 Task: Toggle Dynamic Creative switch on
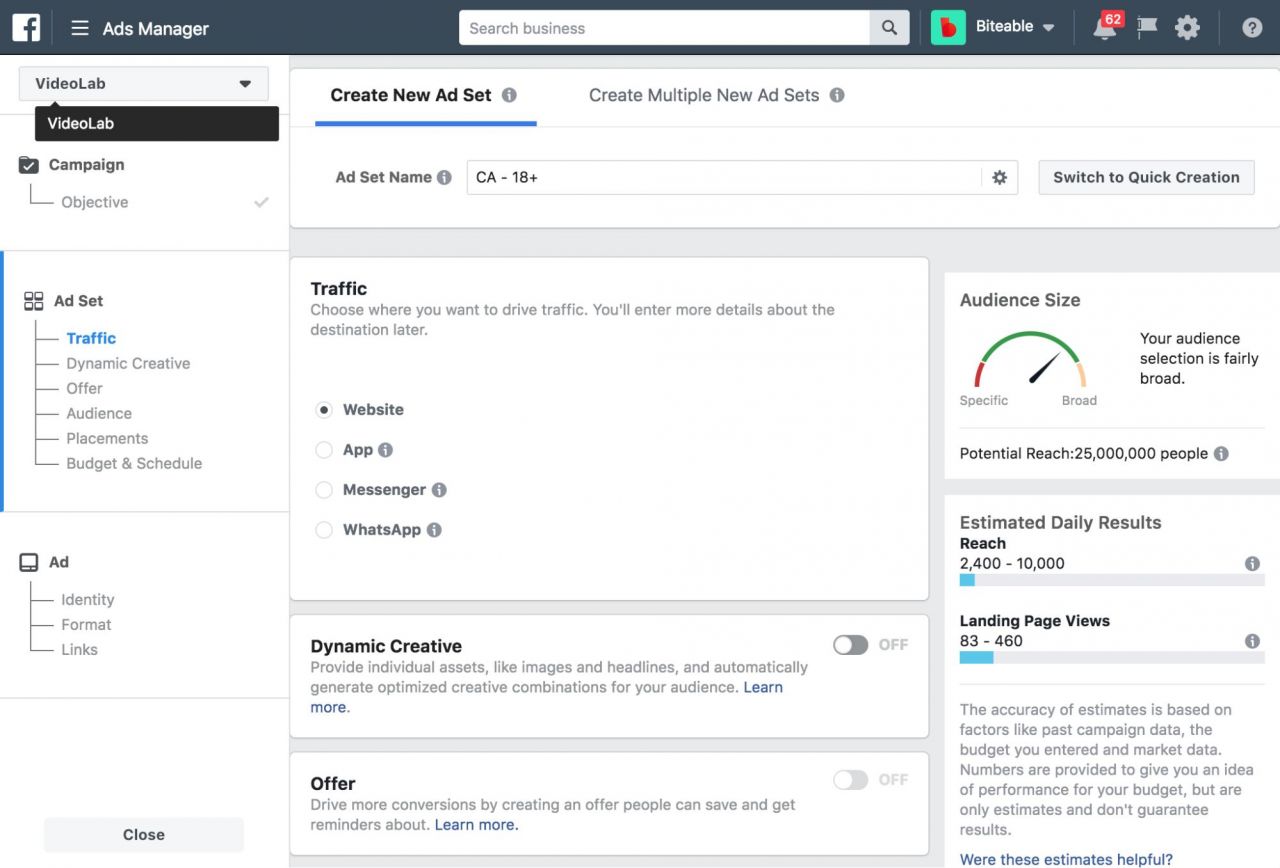click(x=851, y=645)
